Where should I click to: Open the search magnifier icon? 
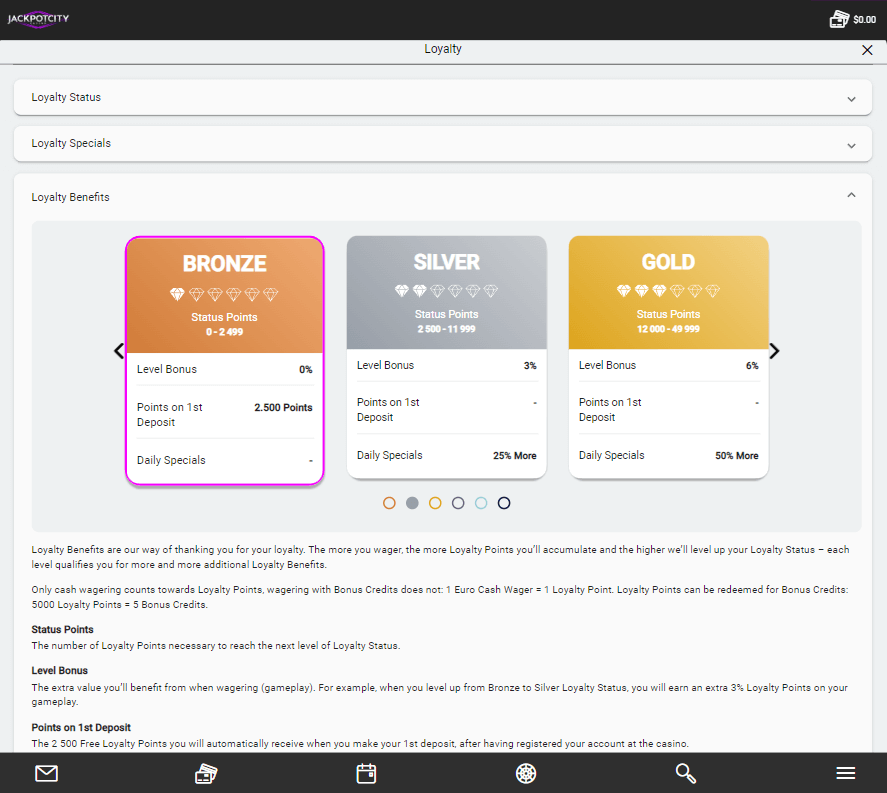[686, 773]
